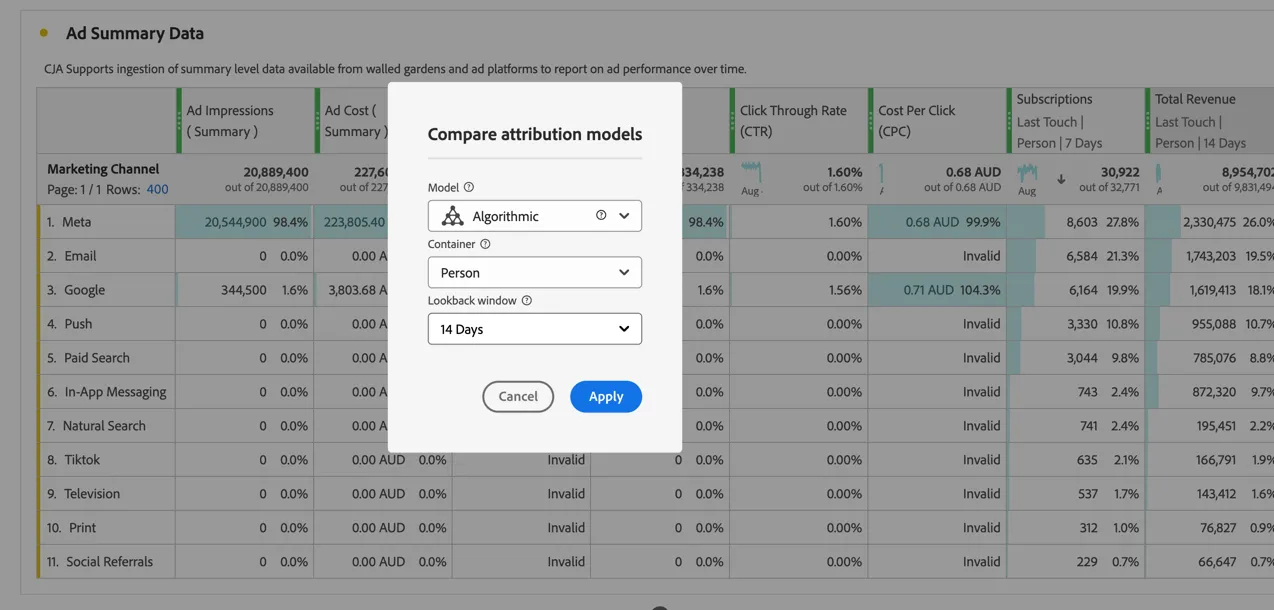Apply the attribution model settings
This screenshot has width=1274, height=610.
[606, 396]
